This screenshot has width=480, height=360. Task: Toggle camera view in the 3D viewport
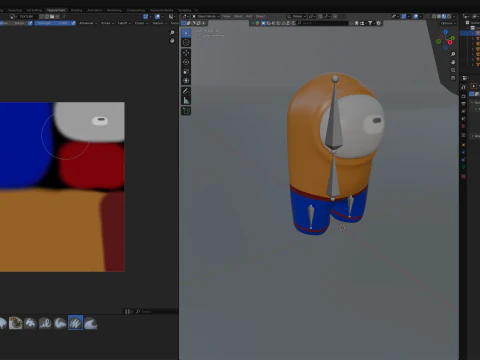click(453, 70)
